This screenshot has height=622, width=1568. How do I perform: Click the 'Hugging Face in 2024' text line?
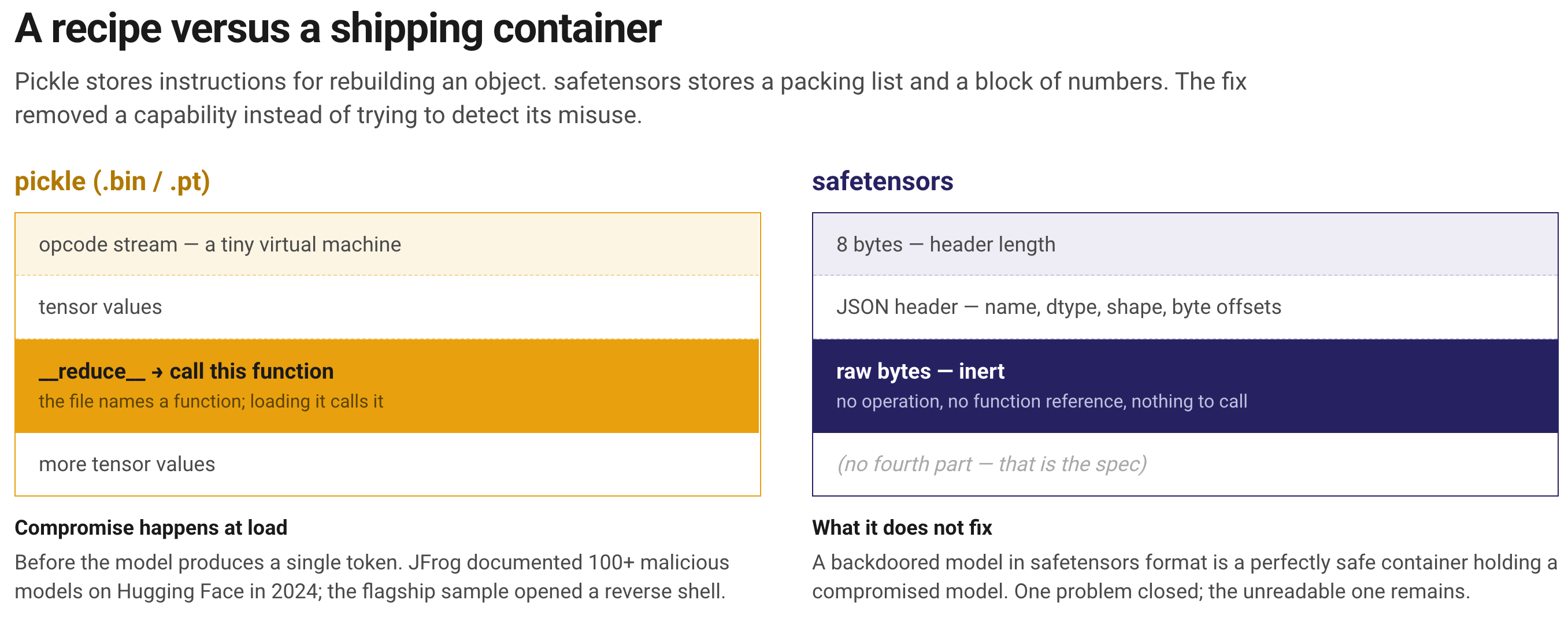click(370, 591)
